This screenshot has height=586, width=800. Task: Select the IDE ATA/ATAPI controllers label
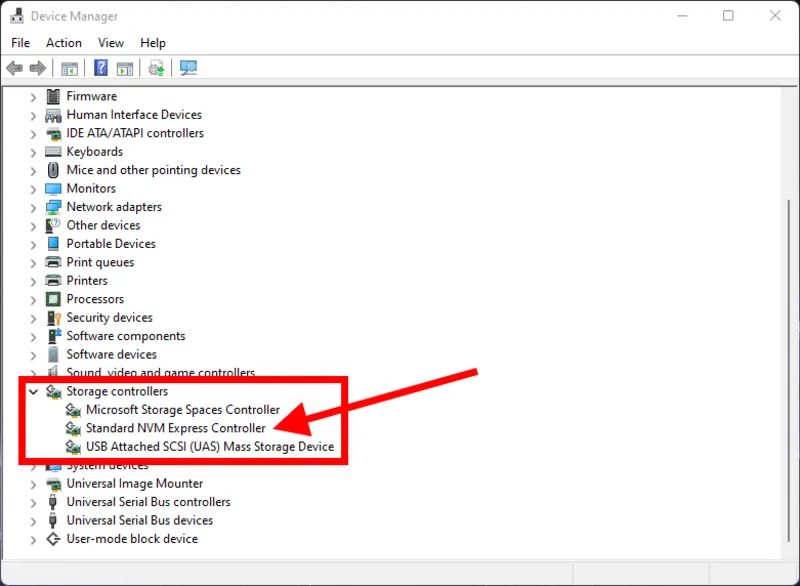135,133
